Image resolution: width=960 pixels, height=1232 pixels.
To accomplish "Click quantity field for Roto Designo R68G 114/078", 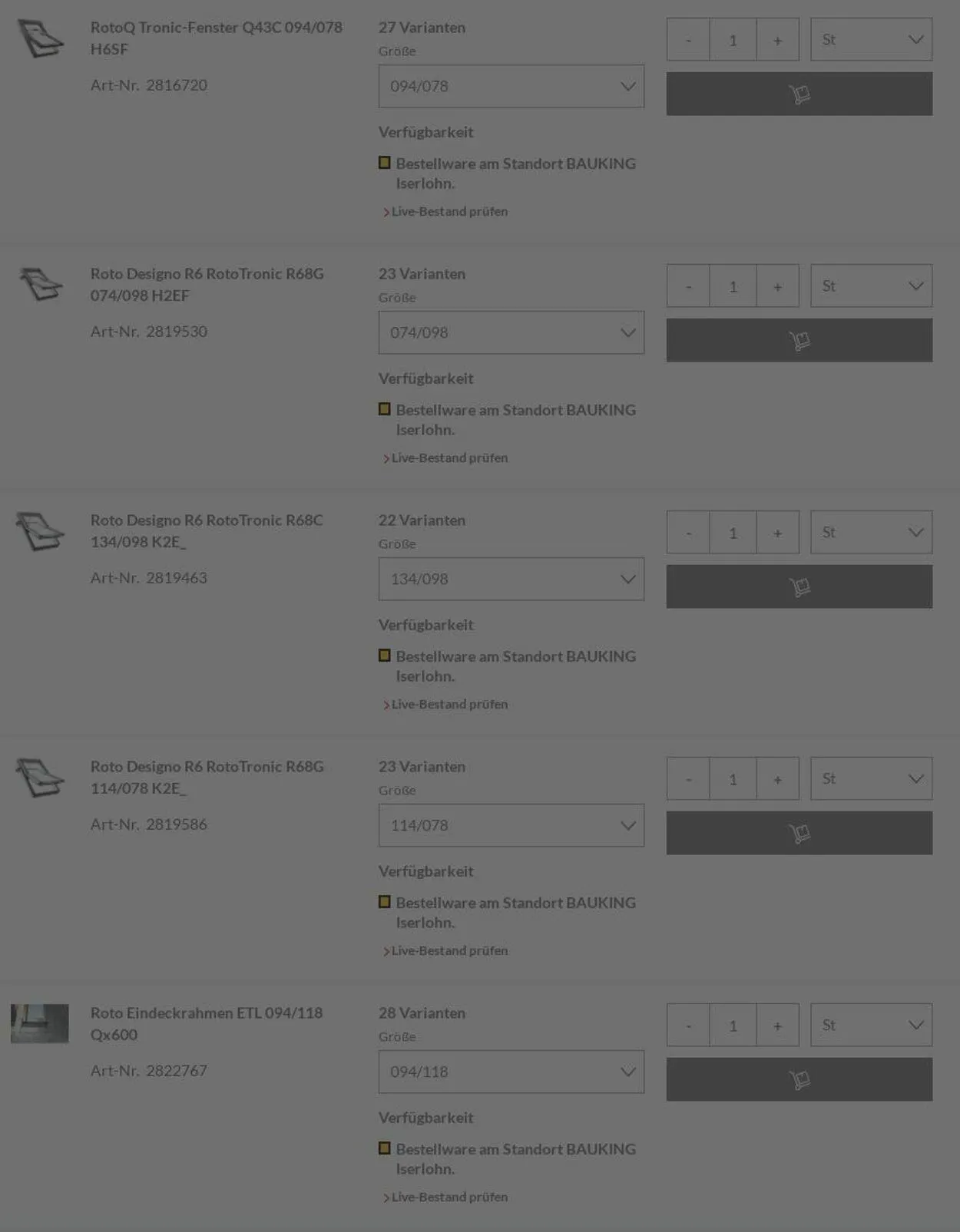I will pos(733,779).
